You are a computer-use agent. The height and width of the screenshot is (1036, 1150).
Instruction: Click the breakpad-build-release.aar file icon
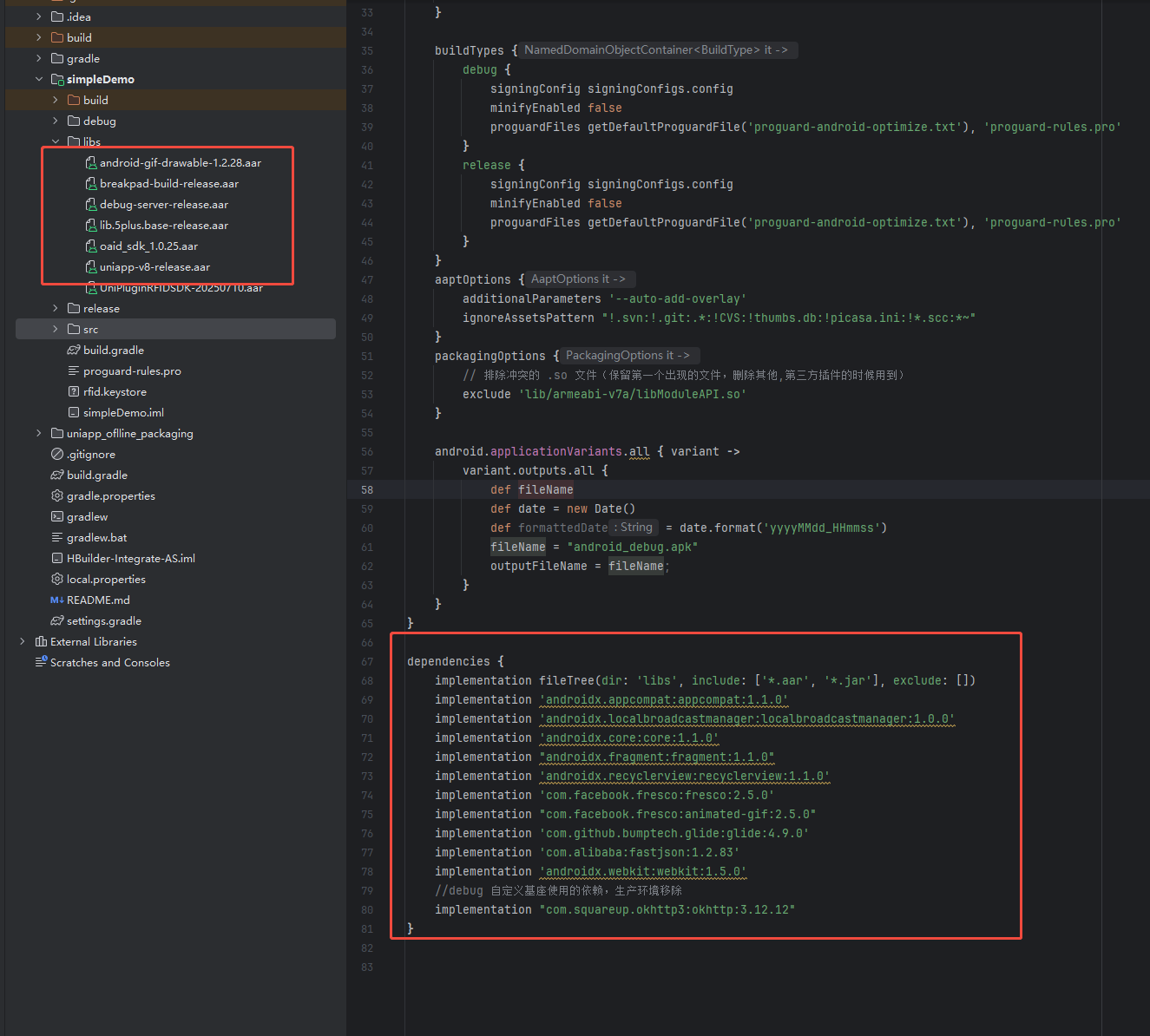click(x=90, y=183)
